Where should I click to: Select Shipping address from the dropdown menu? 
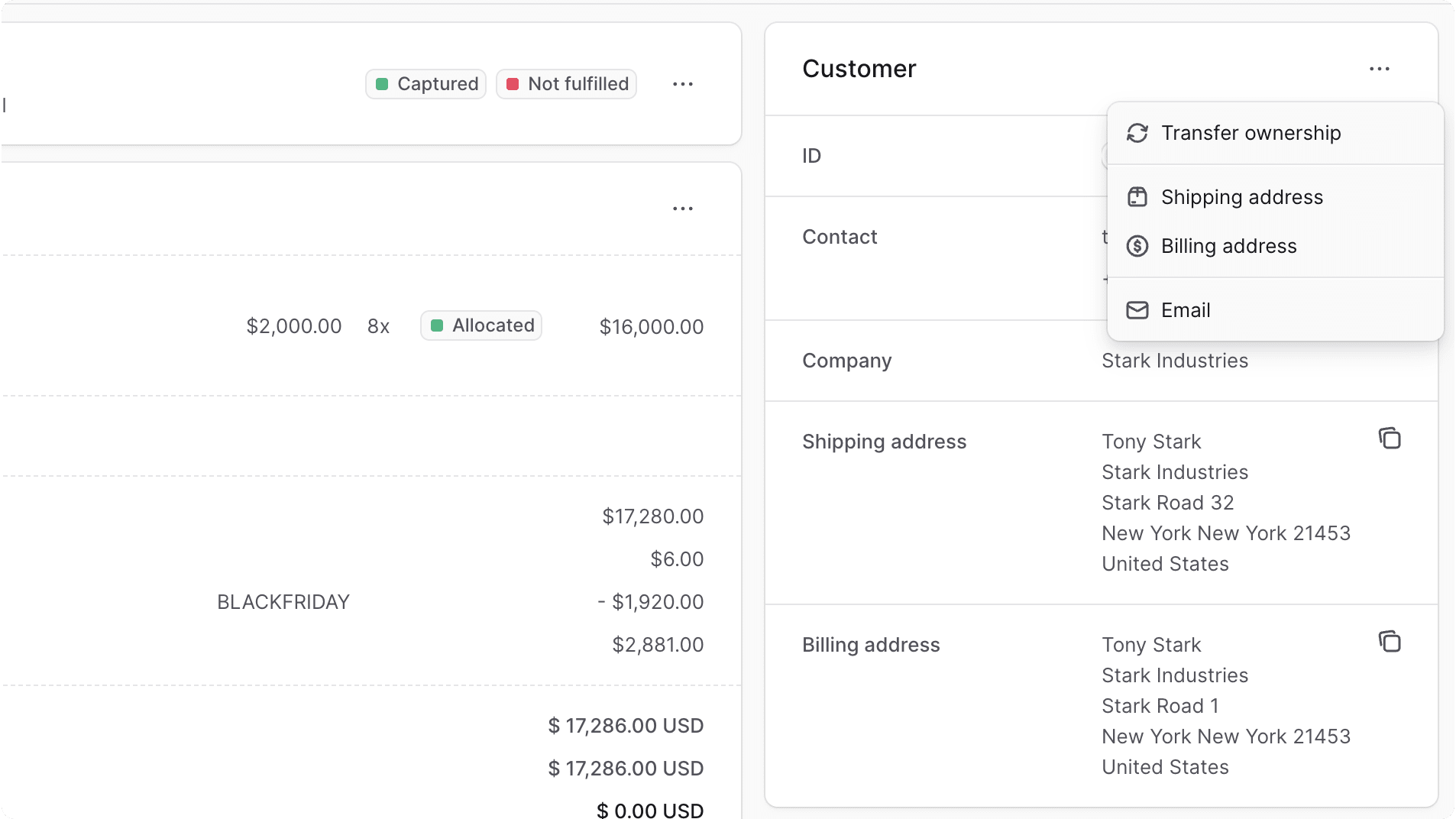click(x=1241, y=196)
